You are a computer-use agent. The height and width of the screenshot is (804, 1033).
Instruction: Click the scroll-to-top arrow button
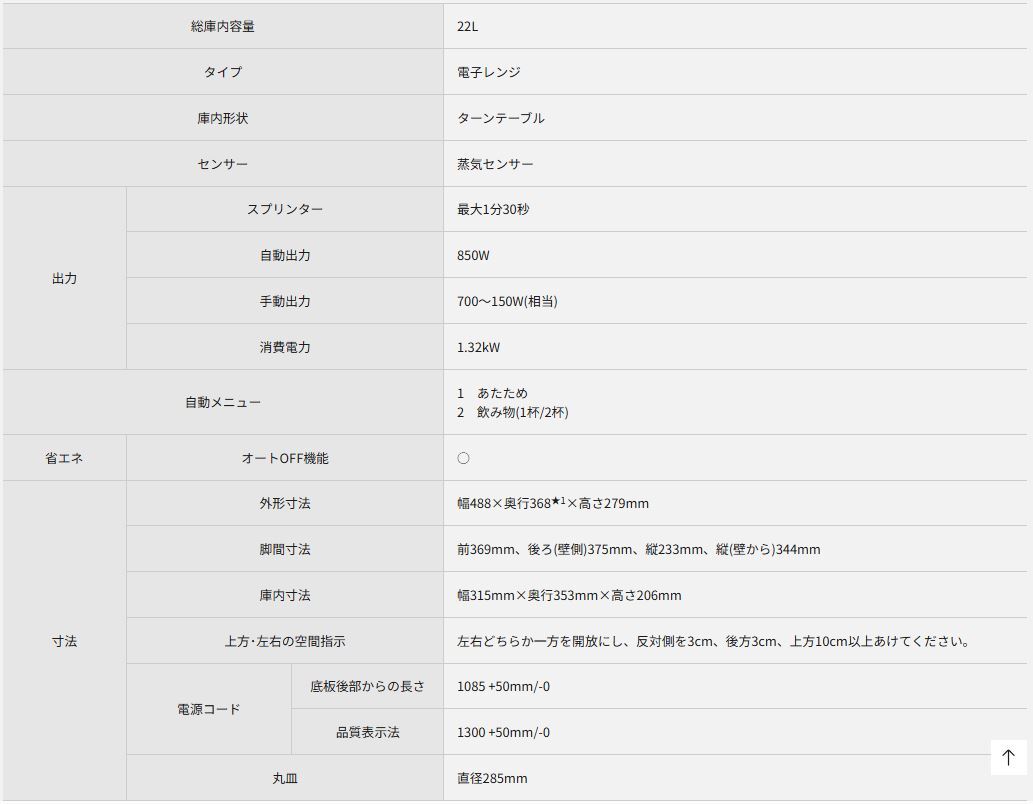point(1008,757)
